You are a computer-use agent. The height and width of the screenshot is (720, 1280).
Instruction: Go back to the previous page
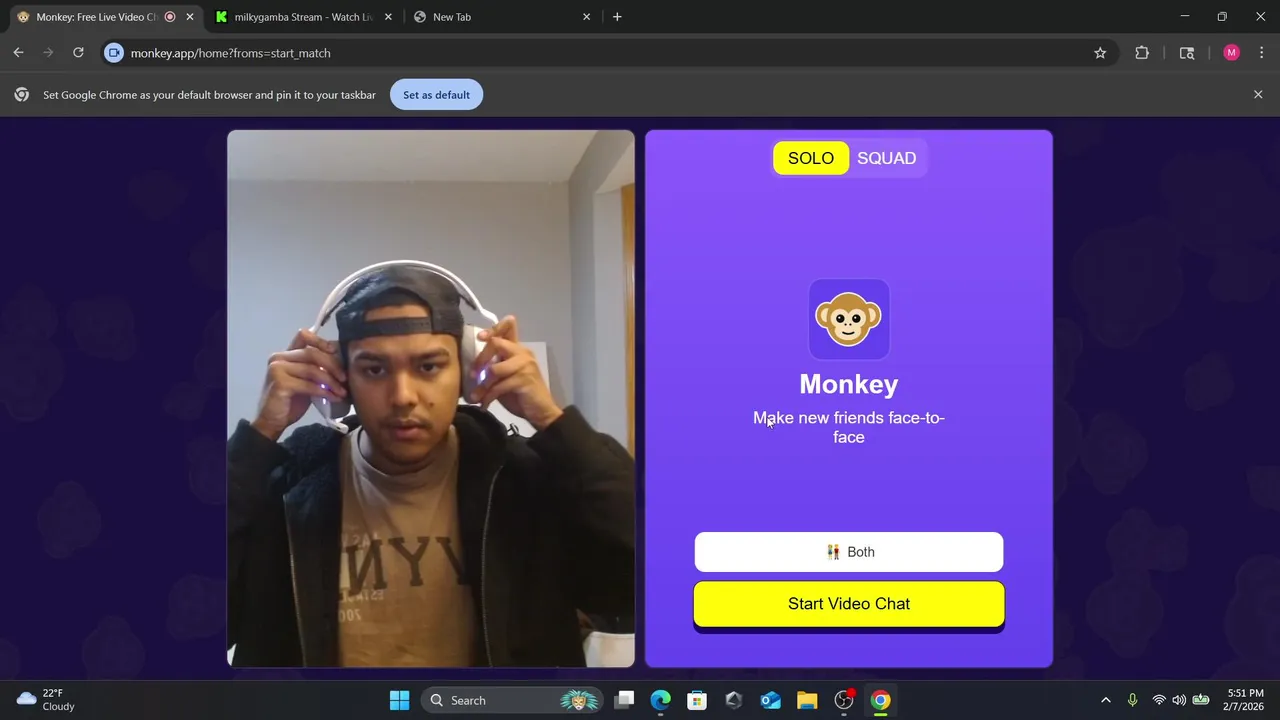tap(18, 53)
